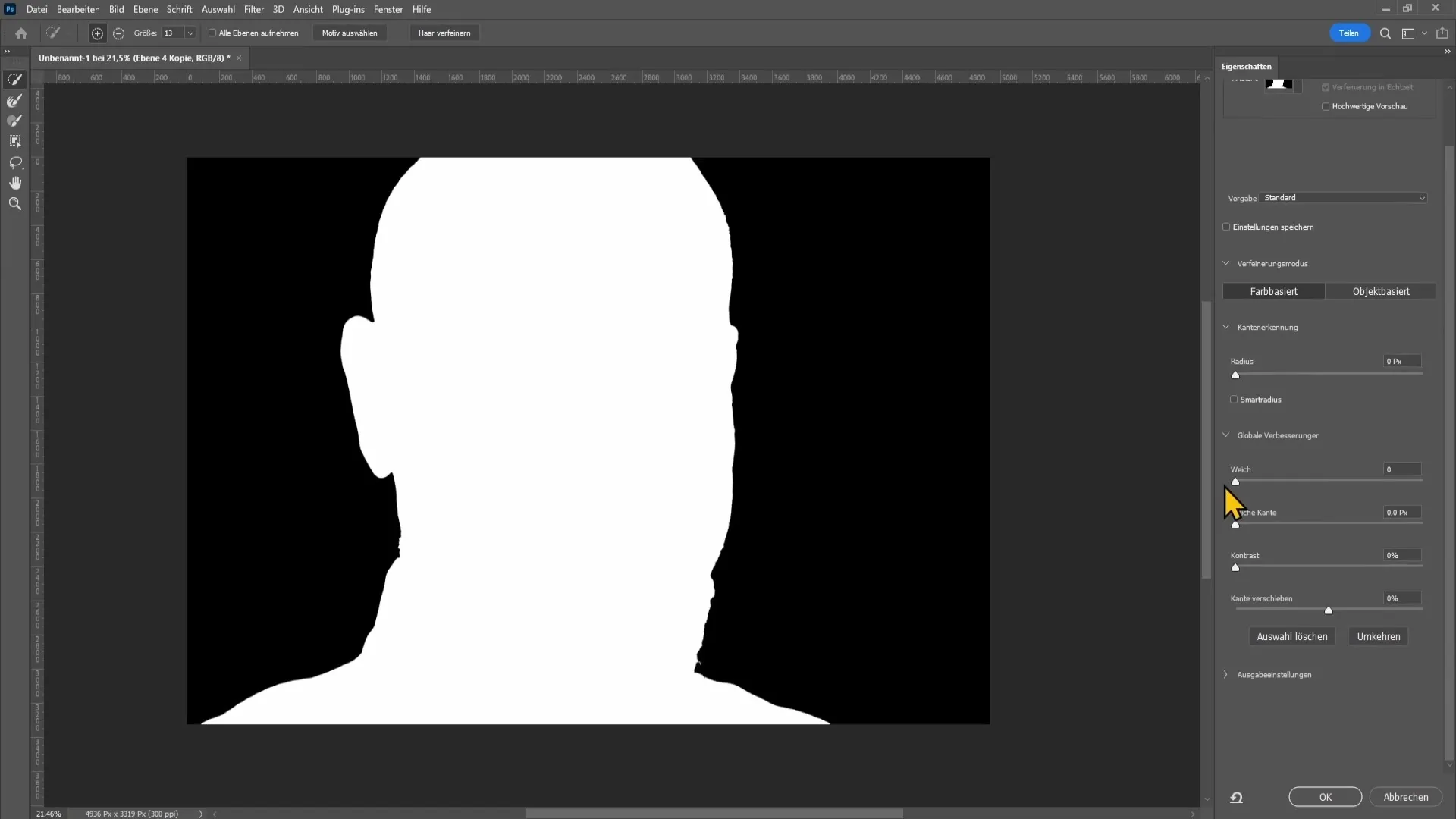Collapse the Kantenerkennung section
Image resolution: width=1456 pixels, height=819 pixels.
click(x=1225, y=328)
